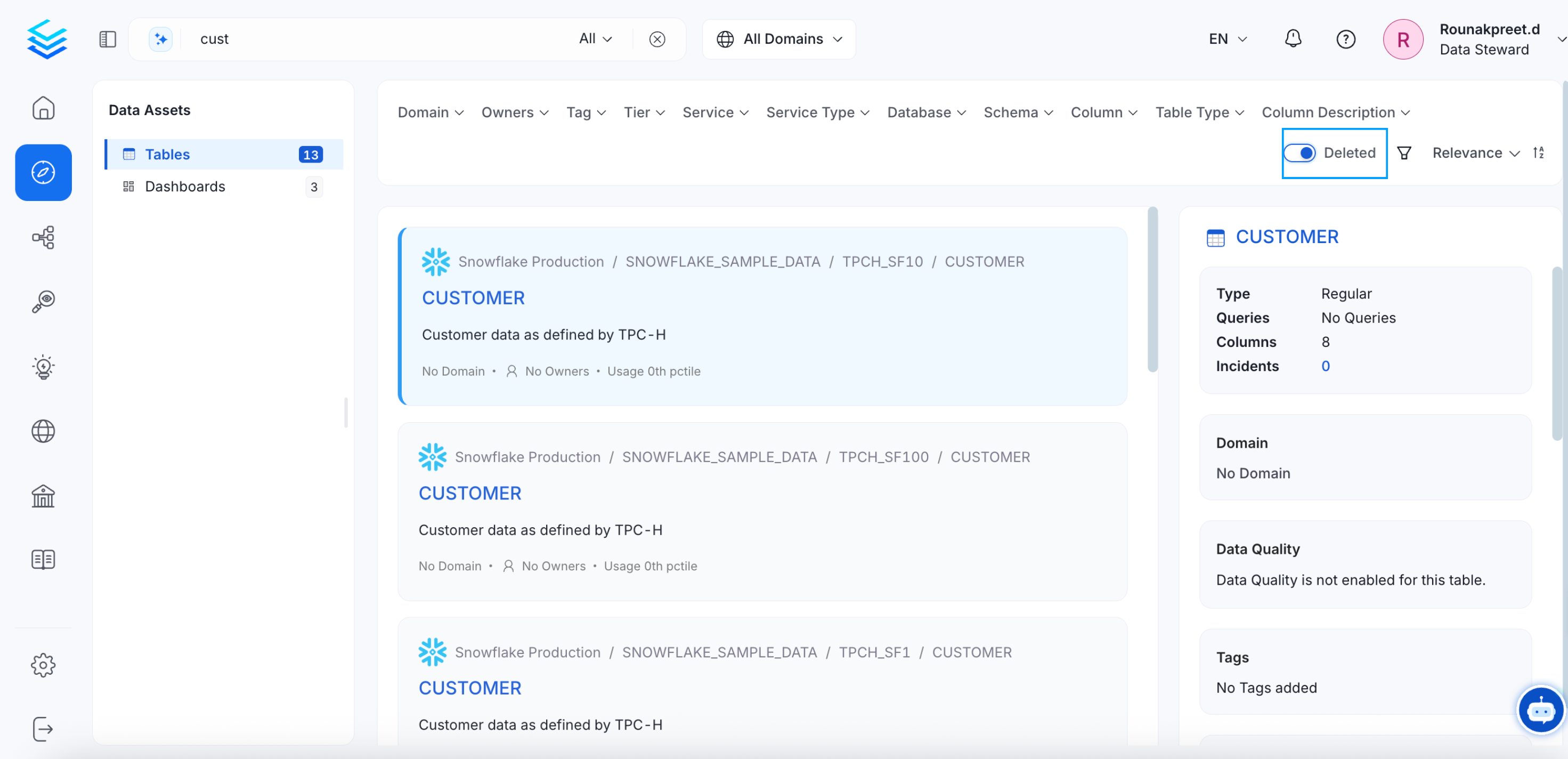Viewport: 1568px width, 759px height.
Task: Click the advanced filter funnel icon
Action: coord(1404,153)
